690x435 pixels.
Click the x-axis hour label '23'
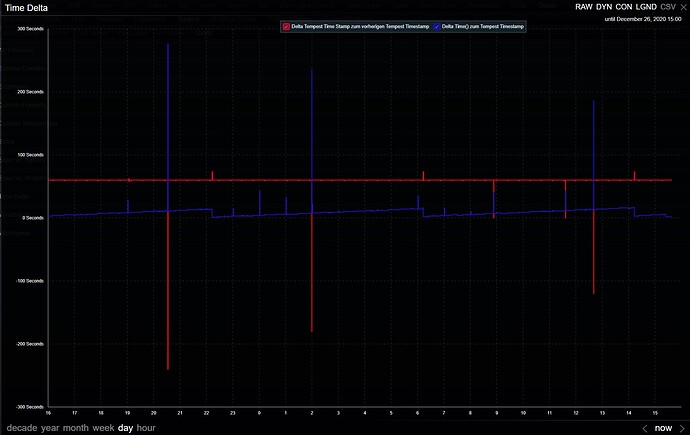[x=233, y=413]
